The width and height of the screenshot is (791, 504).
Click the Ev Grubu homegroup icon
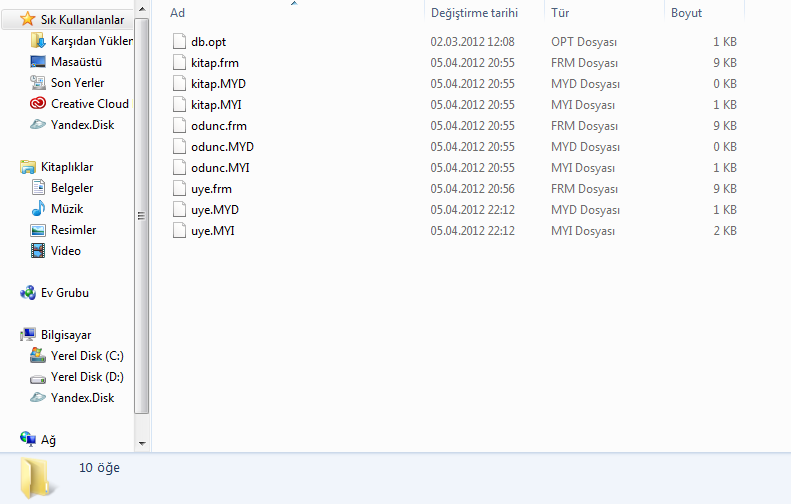[x=28, y=293]
